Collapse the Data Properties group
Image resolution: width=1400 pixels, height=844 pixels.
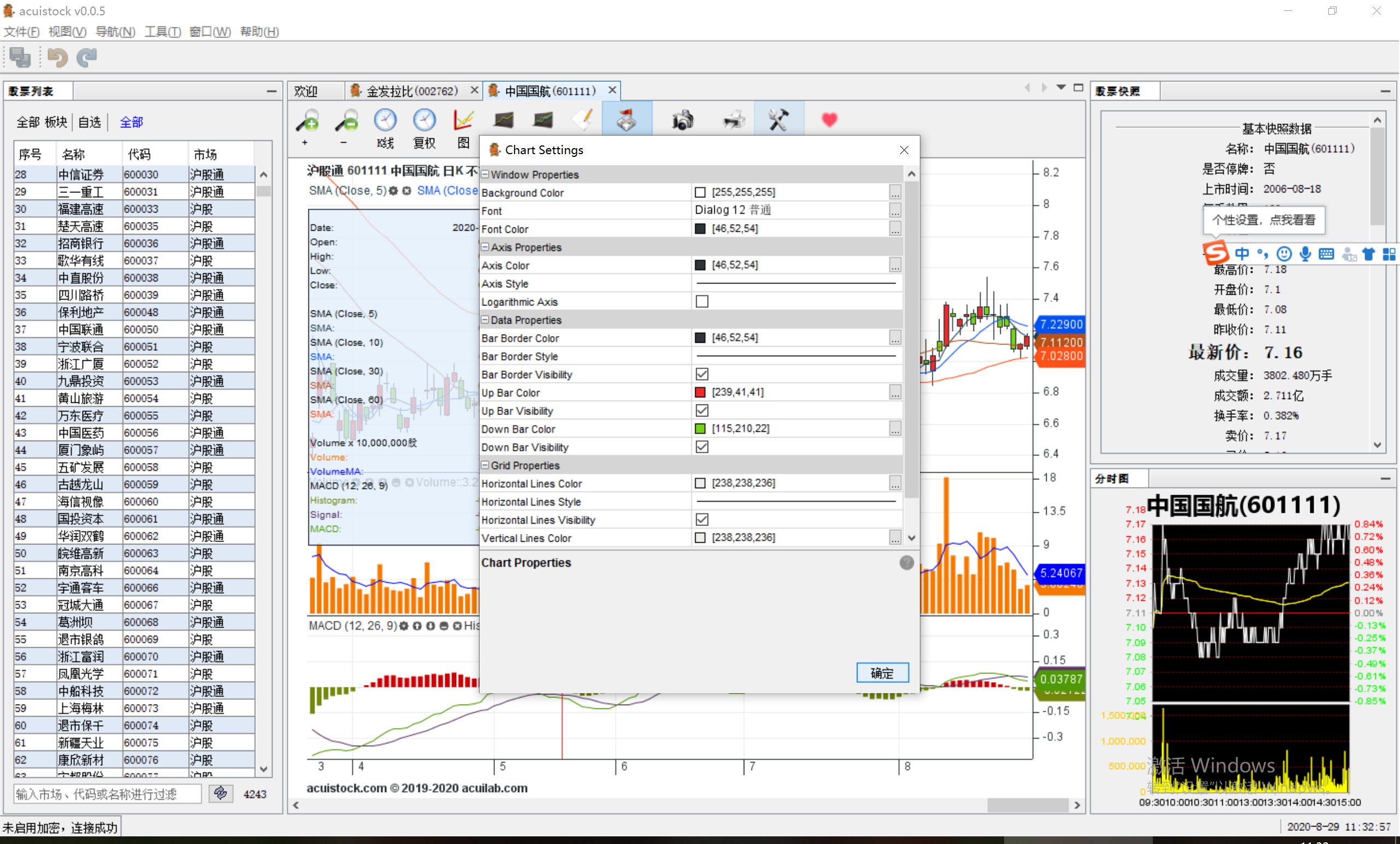click(485, 320)
